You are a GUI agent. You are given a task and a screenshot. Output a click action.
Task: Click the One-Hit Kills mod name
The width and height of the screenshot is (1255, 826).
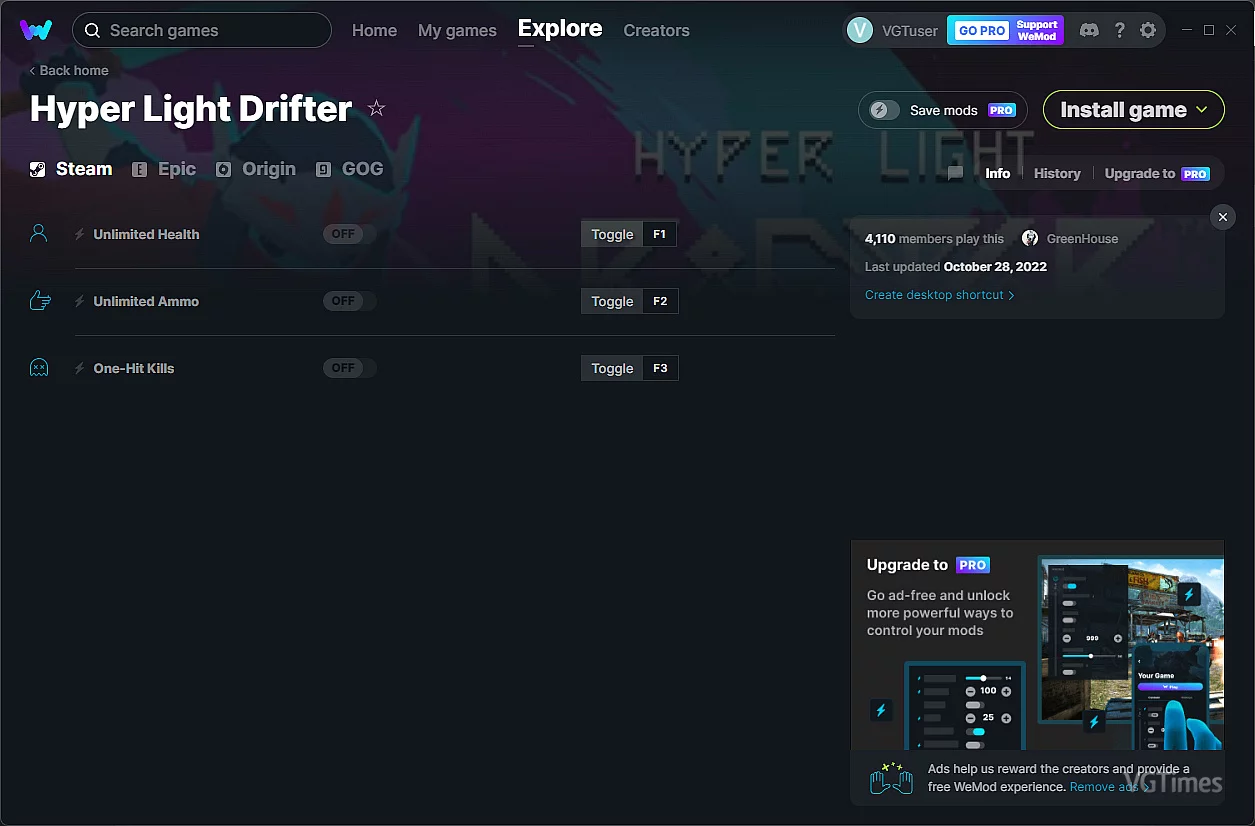(x=134, y=368)
